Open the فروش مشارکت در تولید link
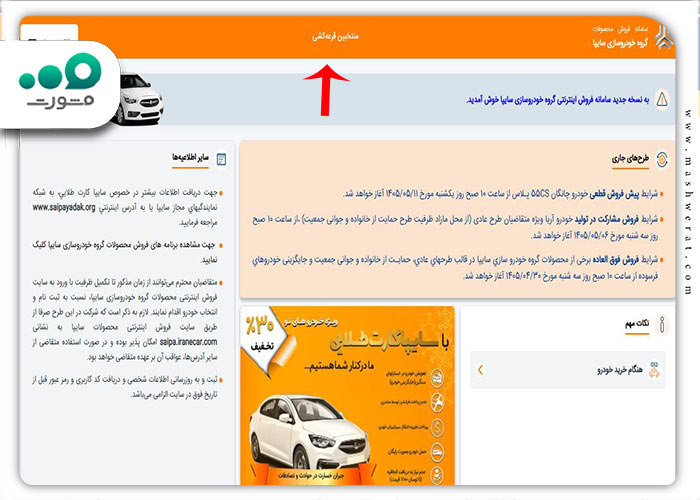This screenshot has height=500, width=700. 607,219
